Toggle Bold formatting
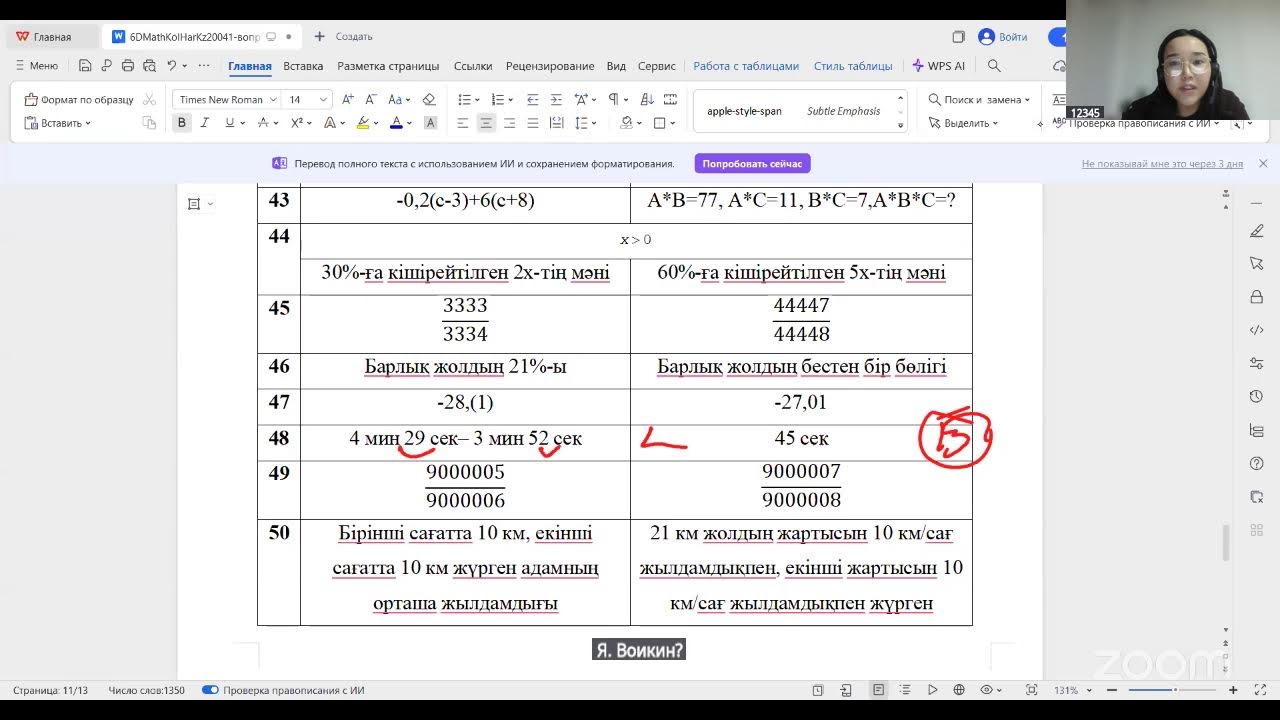This screenshot has height=720, width=1280. point(182,123)
